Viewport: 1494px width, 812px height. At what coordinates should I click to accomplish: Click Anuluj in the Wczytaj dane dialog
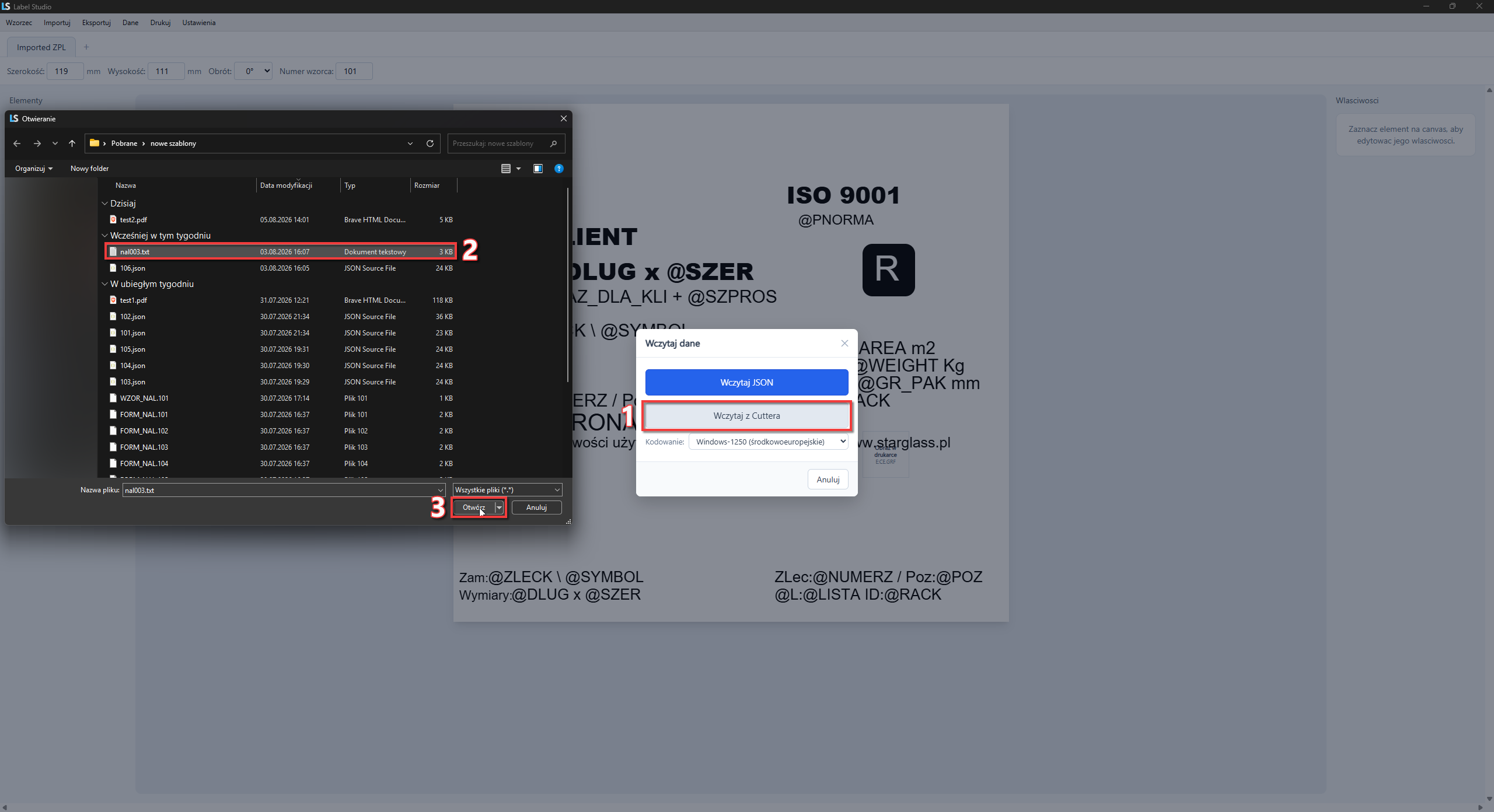[828, 480]
